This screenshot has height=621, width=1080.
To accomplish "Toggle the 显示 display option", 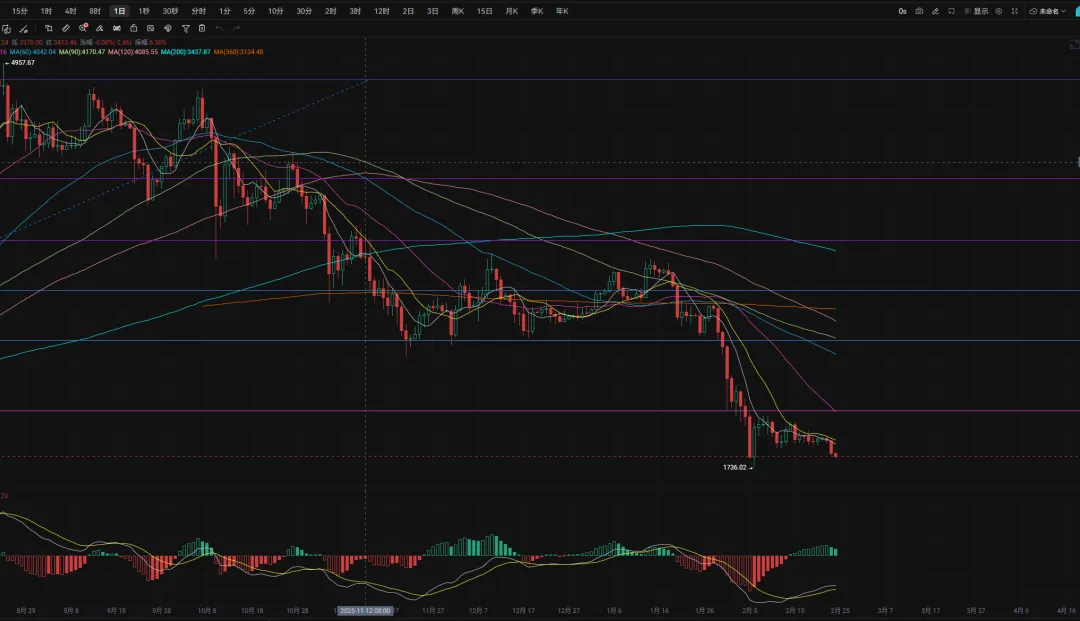I will pos(976,11).
